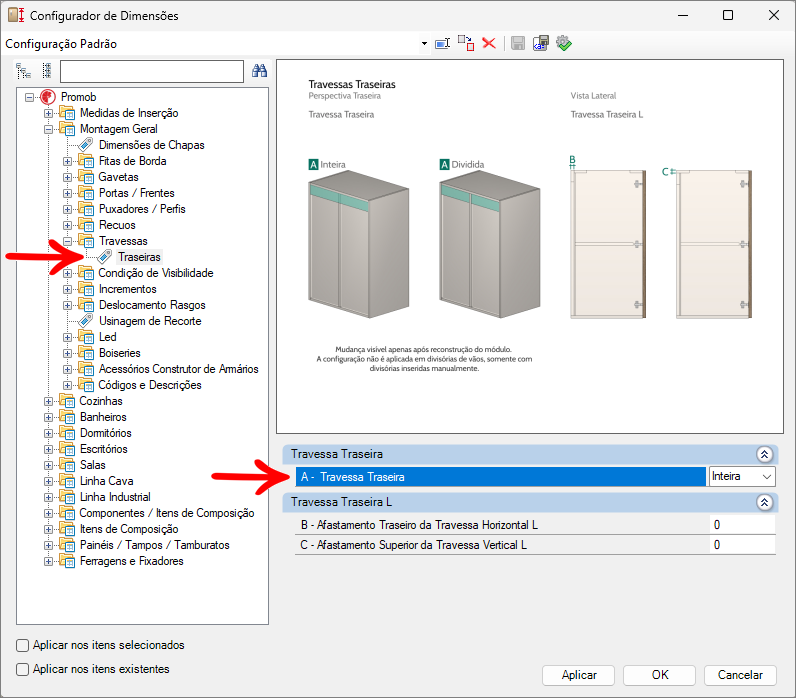Click the Inteira cabinet illustration
This screenshot has width=796, height=698.
[358, 245]
